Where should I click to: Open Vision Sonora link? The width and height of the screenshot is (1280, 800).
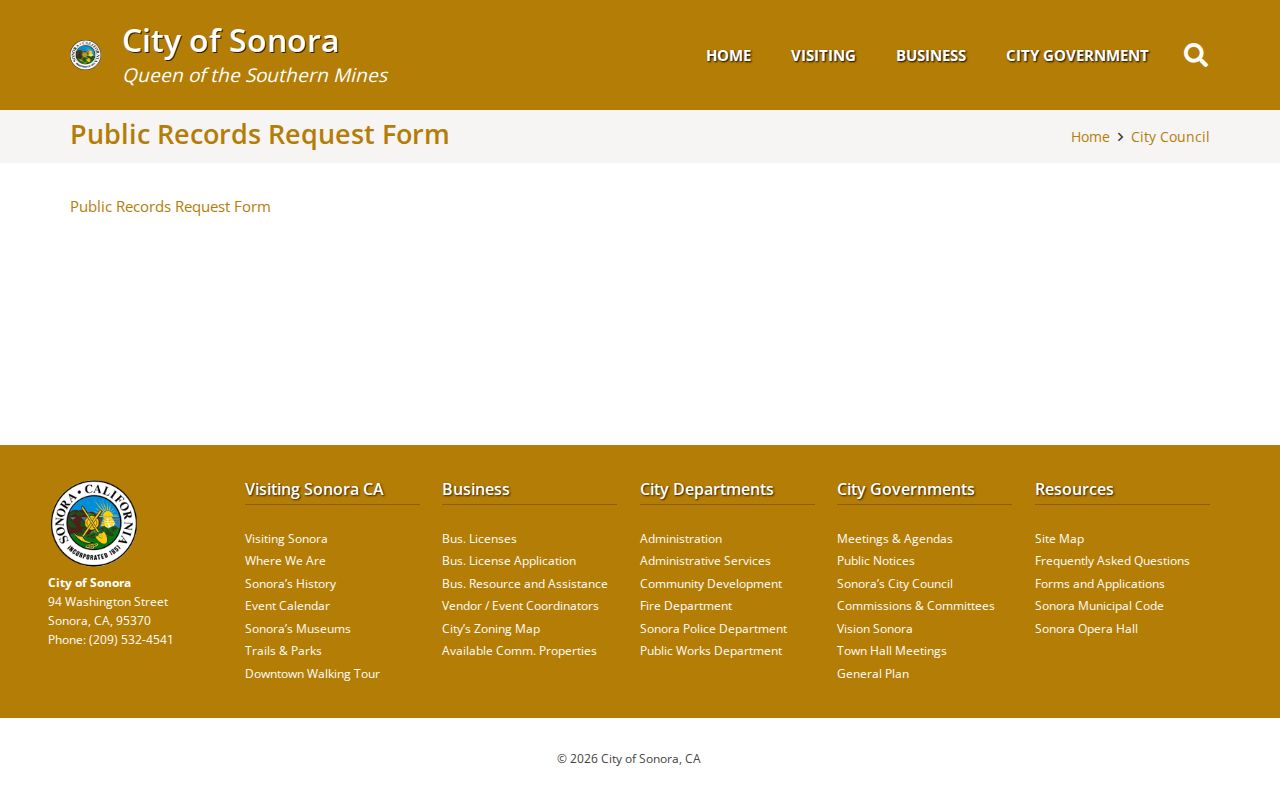[x=875, y=629]
